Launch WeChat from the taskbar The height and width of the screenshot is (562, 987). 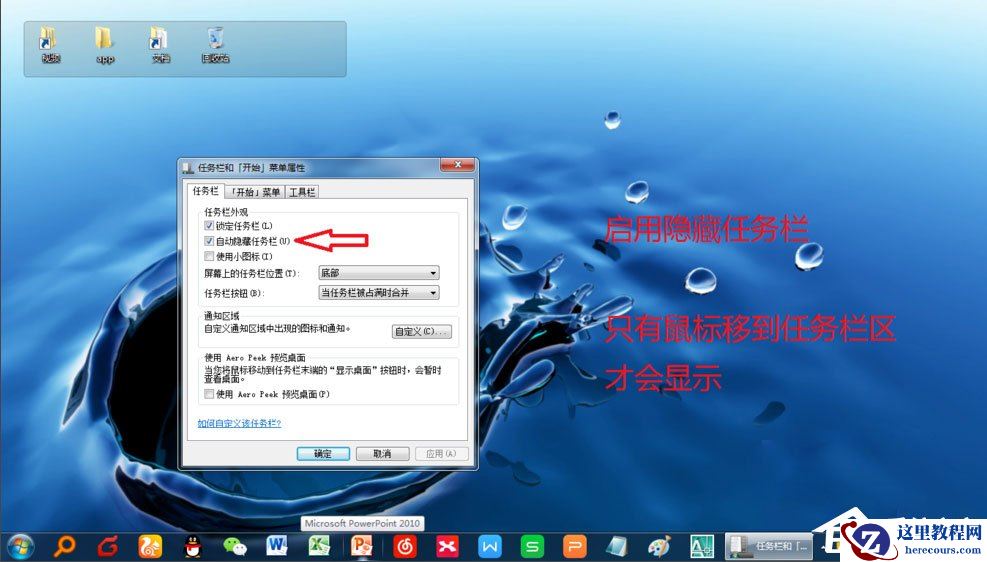pos(235,546)
